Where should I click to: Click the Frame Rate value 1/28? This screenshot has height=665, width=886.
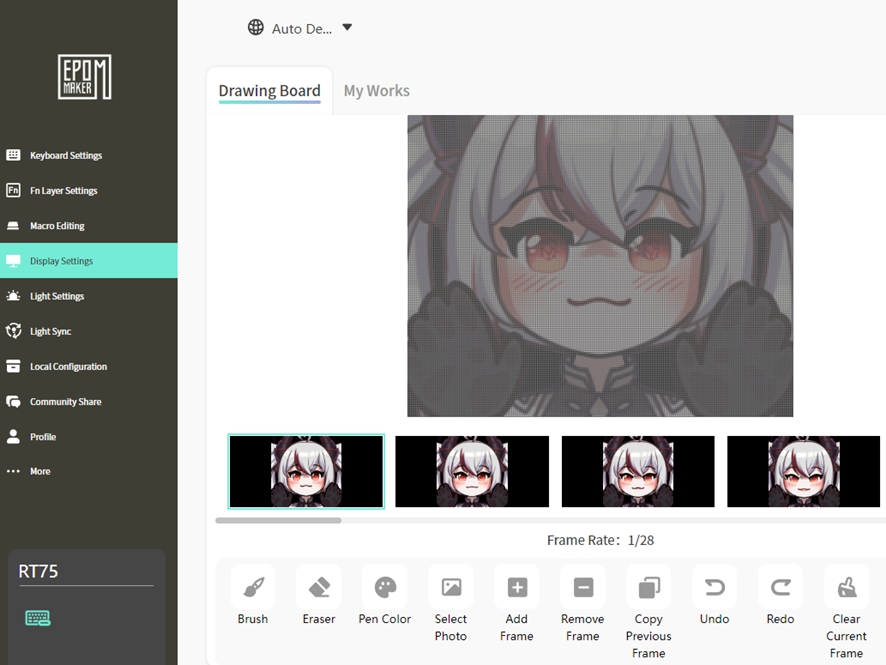coord(641,541)
